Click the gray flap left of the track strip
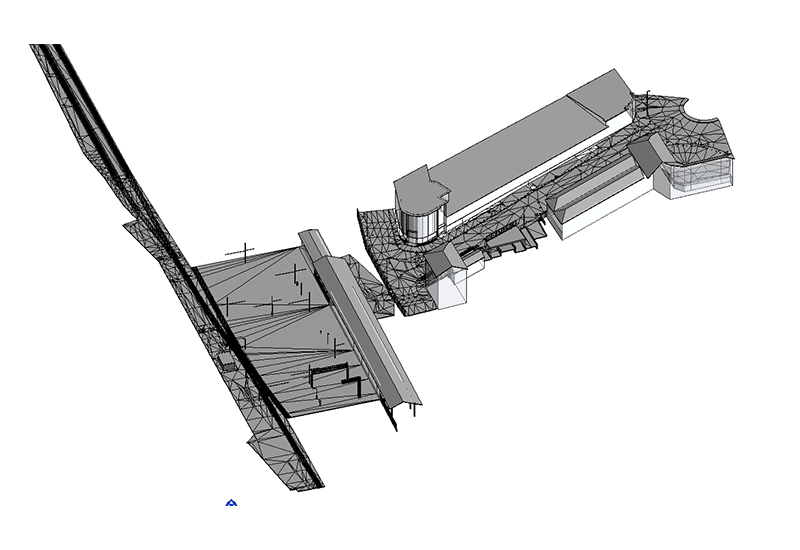Viewport: 800px width, 550px height. (x=140, y=235)
